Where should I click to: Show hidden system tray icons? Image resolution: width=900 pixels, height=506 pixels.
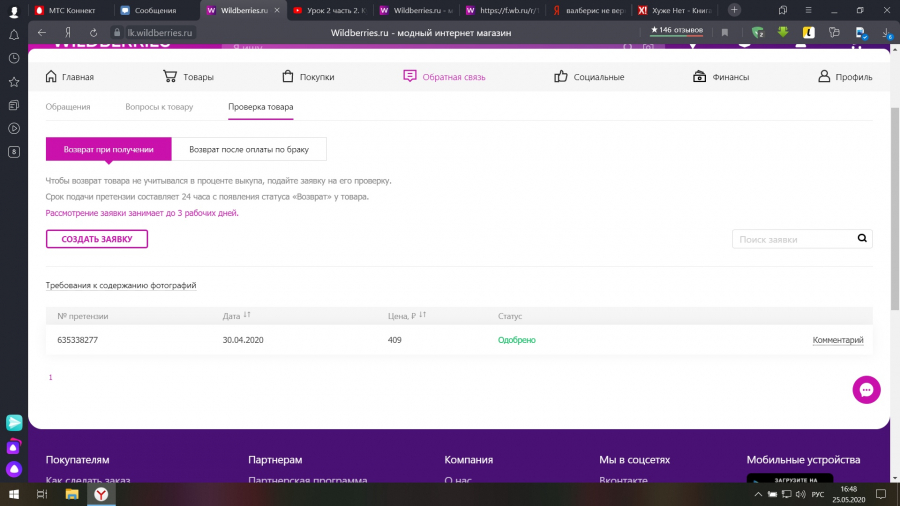coord(758,494)
